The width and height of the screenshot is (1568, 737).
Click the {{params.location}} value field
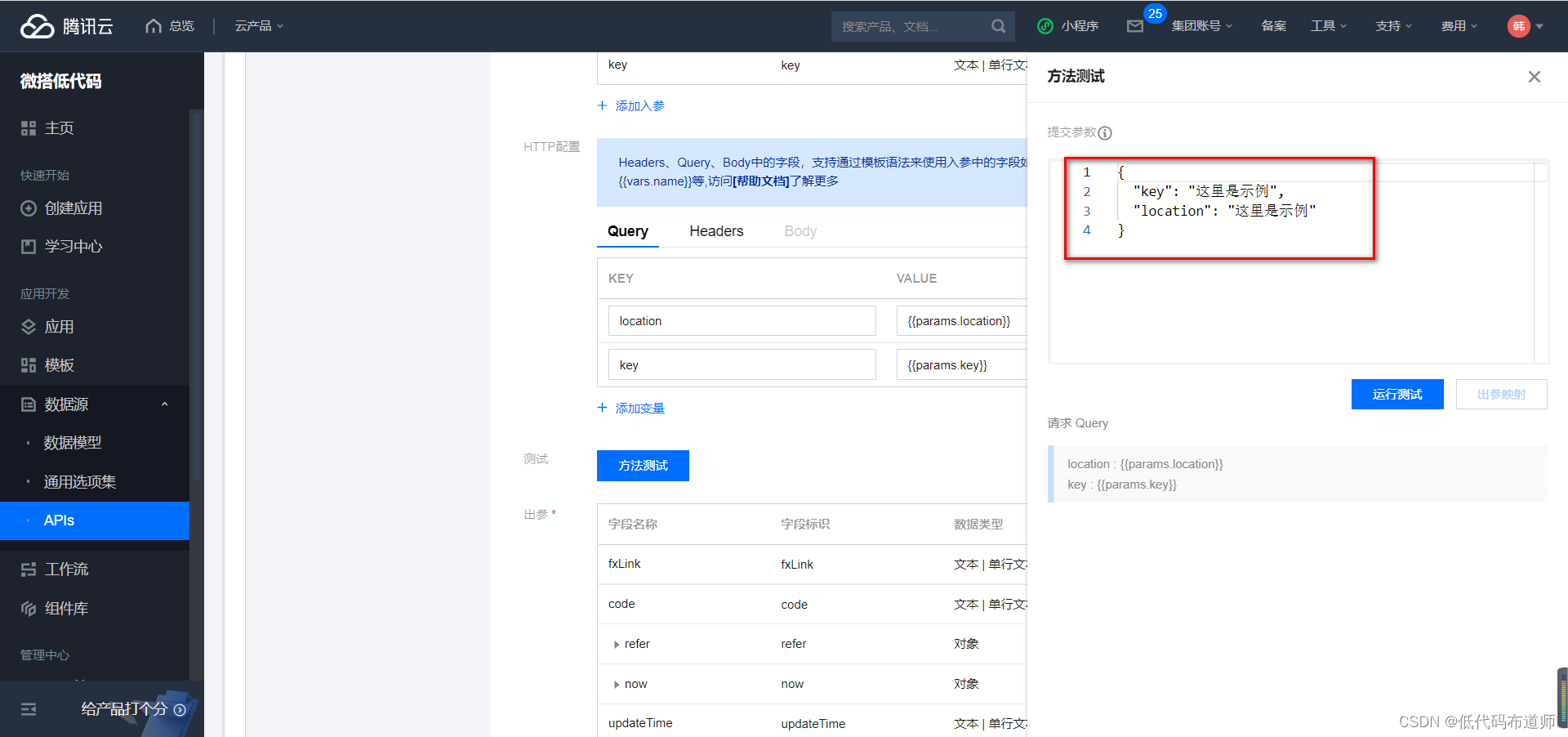coord(962,321)
